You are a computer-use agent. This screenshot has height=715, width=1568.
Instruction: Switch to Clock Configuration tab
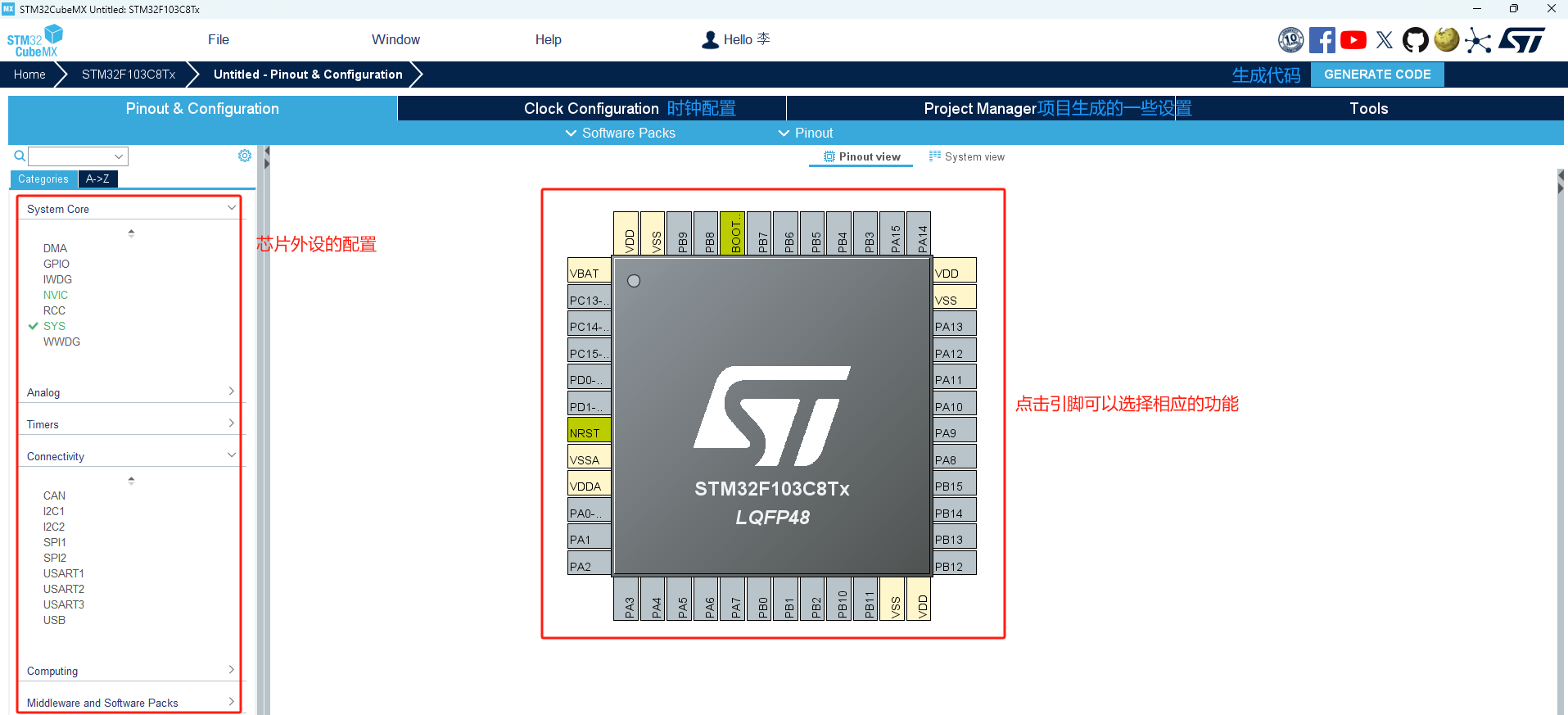(591, 108)
